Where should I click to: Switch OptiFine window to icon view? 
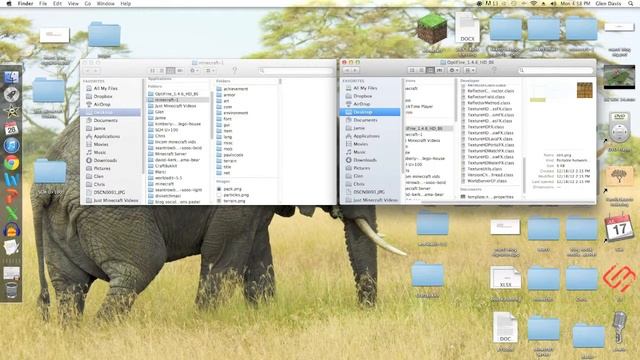[x=412, y=70]
